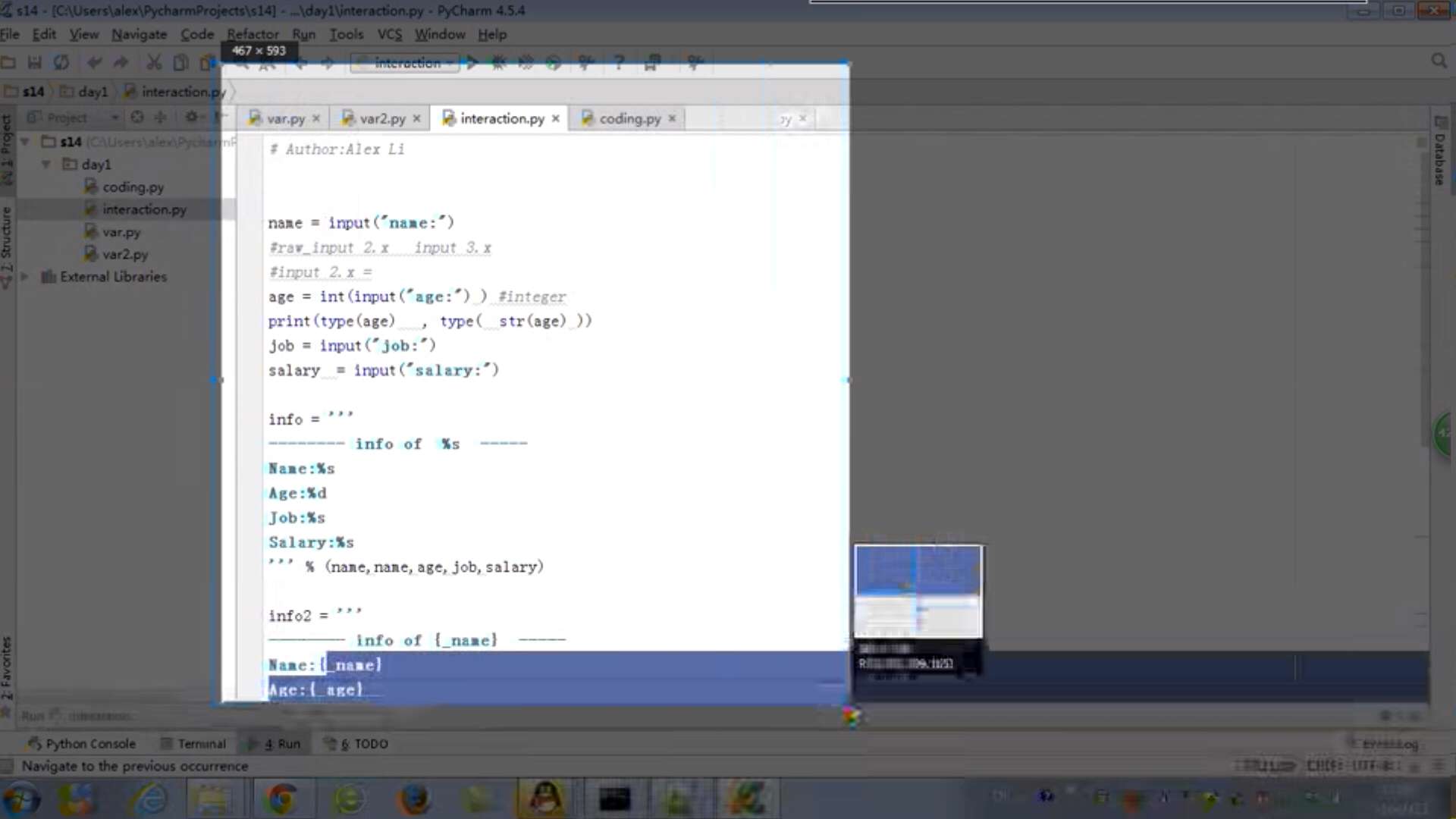Expand the External Libraries node

[x=25, y=277]
